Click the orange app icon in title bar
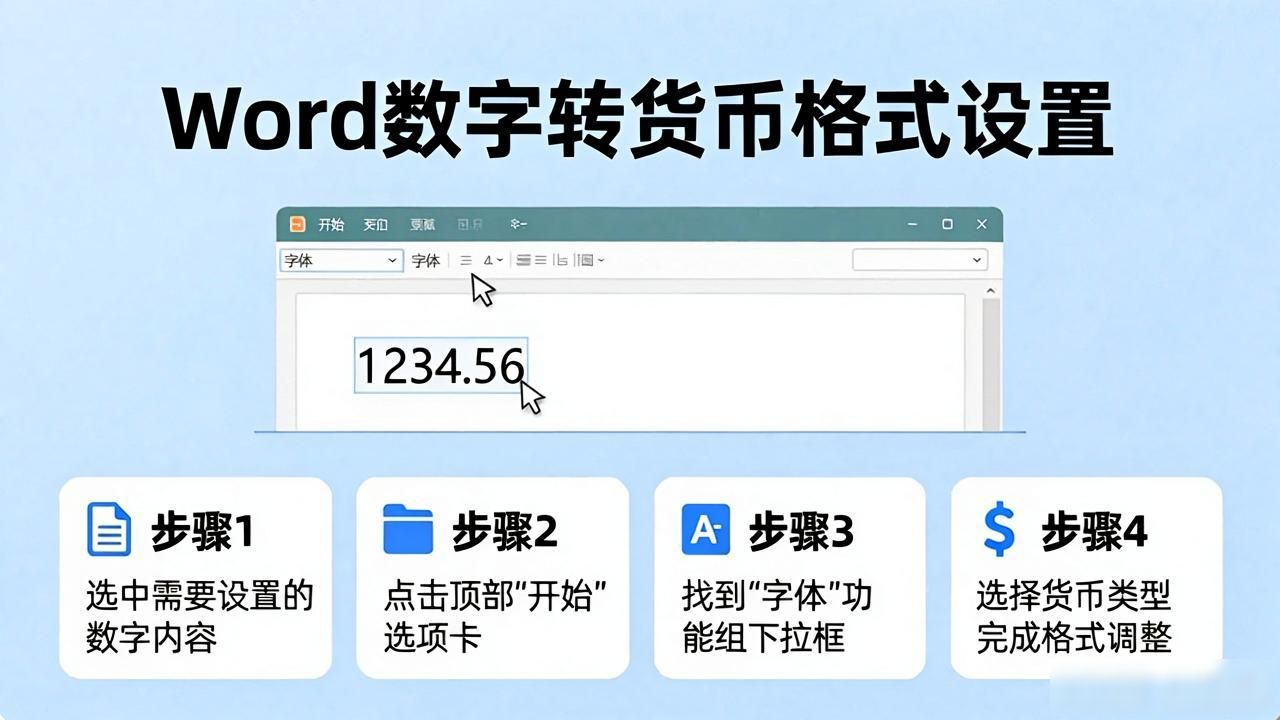This screenshot has width=1280, height=720. (297, 224)
